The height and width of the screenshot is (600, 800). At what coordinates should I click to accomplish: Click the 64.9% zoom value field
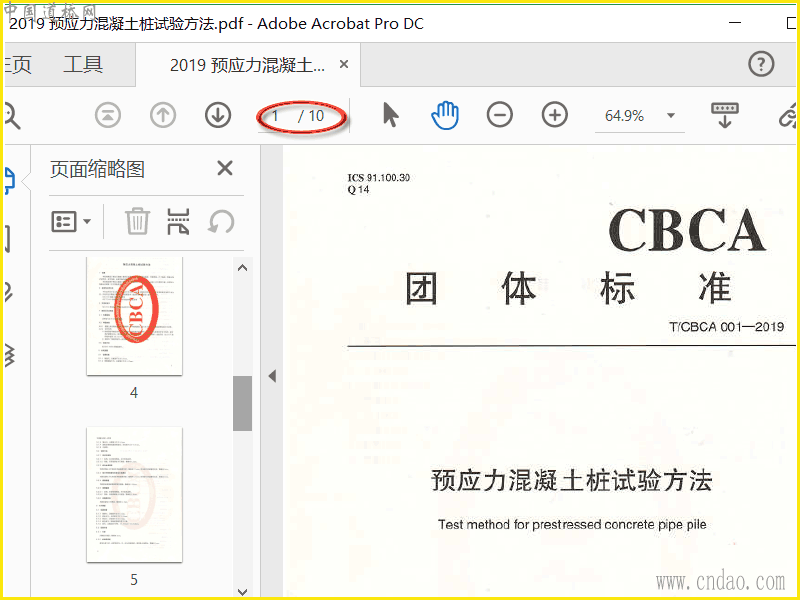tap(624, 116)
